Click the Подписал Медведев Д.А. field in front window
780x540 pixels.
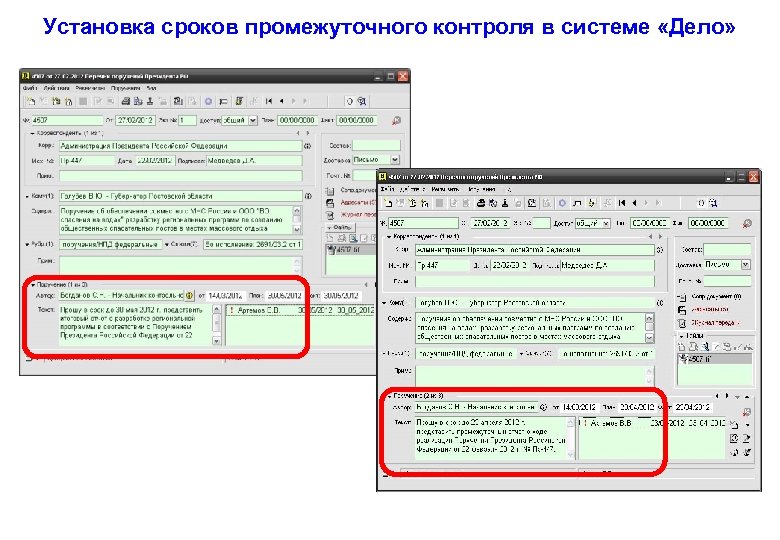[x=607, y=266]
